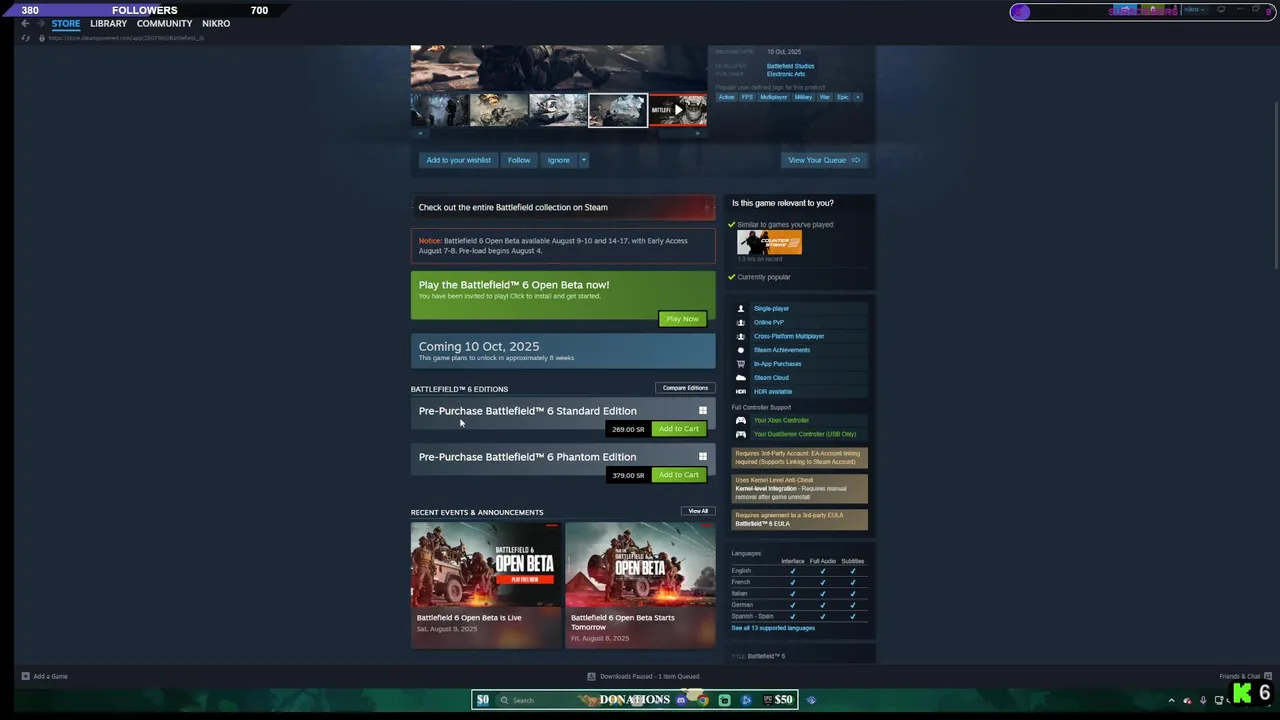This screenshot has width=1280, height=720.
Task: Switch to the LIBRARY tab
Action: (x=108, y=23)
